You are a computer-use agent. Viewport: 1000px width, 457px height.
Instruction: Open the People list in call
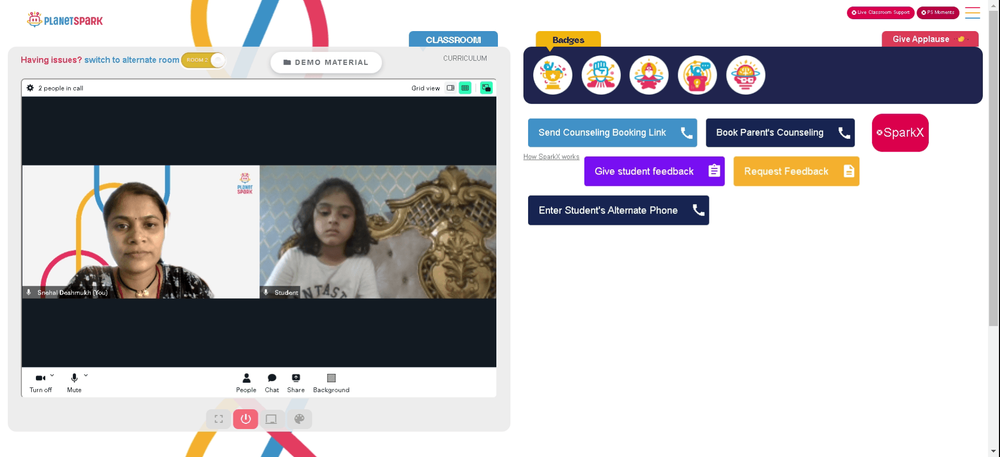click(x=246, y=383)
